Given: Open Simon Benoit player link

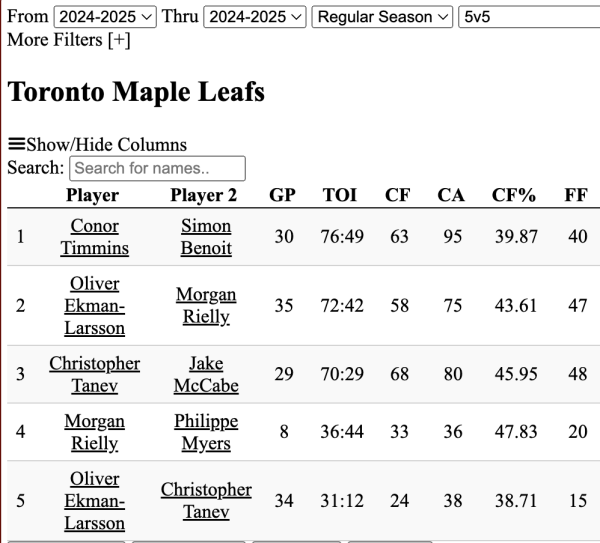Looking at the screenshot, I should point(206,237).
